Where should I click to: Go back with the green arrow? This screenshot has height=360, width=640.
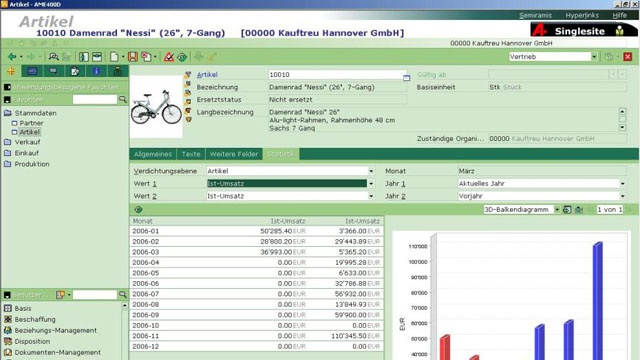(x=12, y=57)
